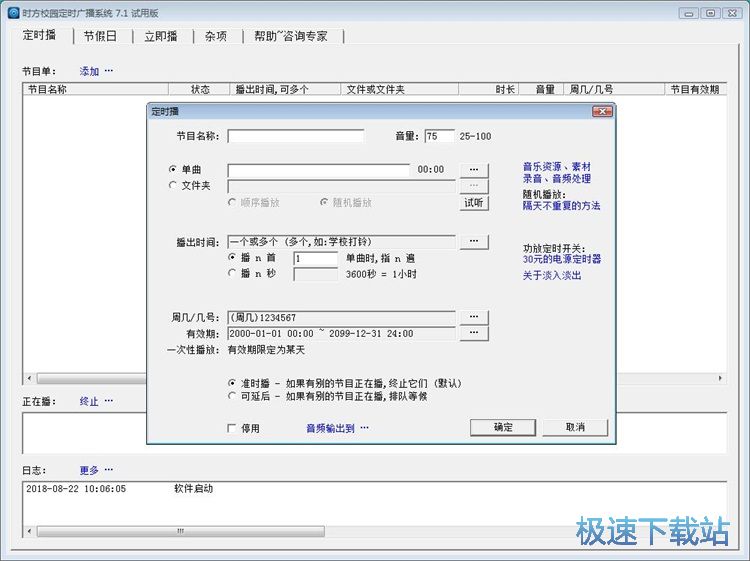Screen dimensions: 750x561
Task: Click the 节目名称 column header
Action: [96, 89]
